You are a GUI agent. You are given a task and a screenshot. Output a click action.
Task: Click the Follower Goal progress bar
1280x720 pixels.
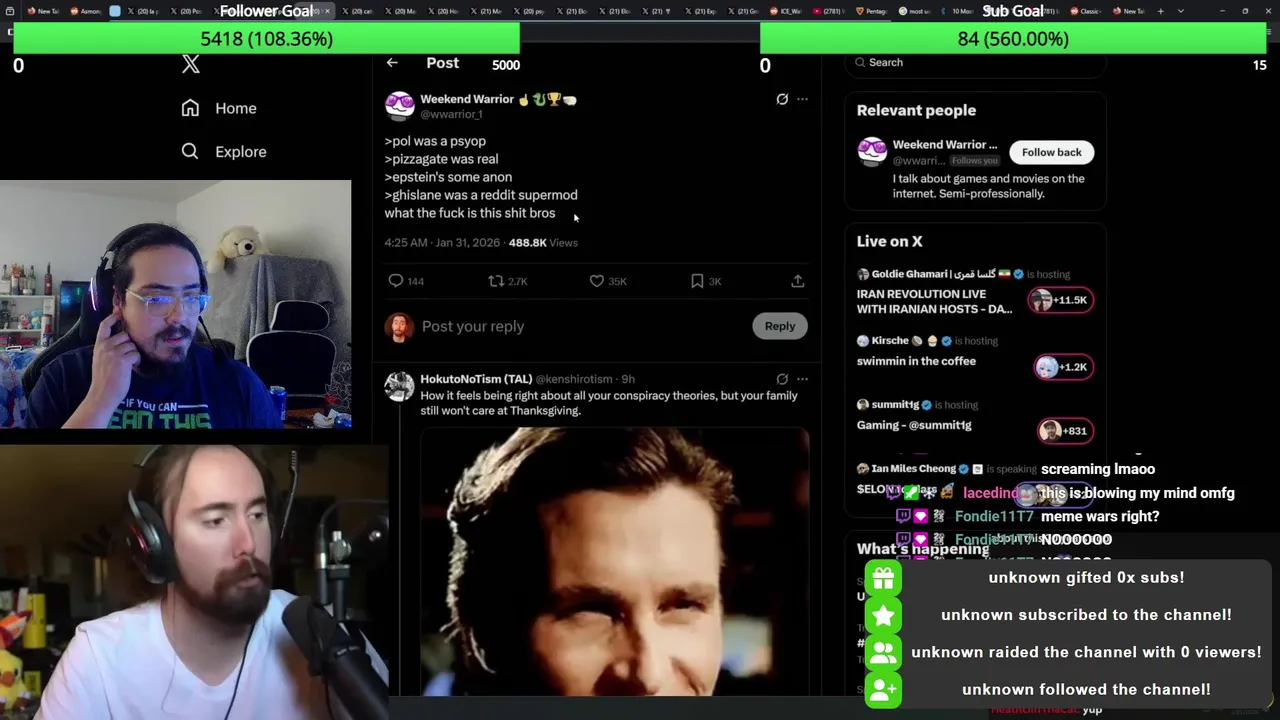pyautogui.click(x=266, y=39)
